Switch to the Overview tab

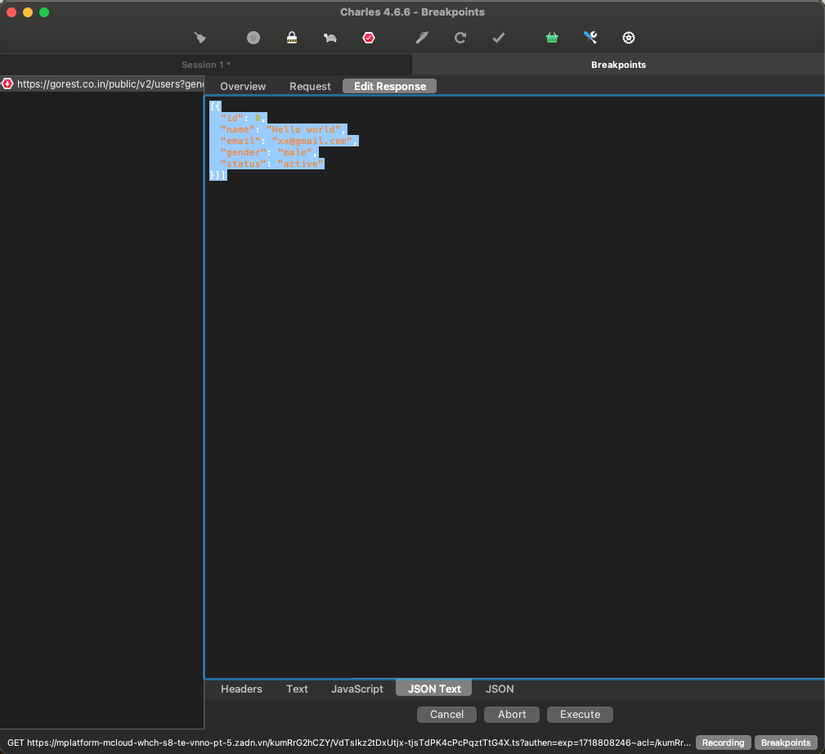[x=242, y=86]
